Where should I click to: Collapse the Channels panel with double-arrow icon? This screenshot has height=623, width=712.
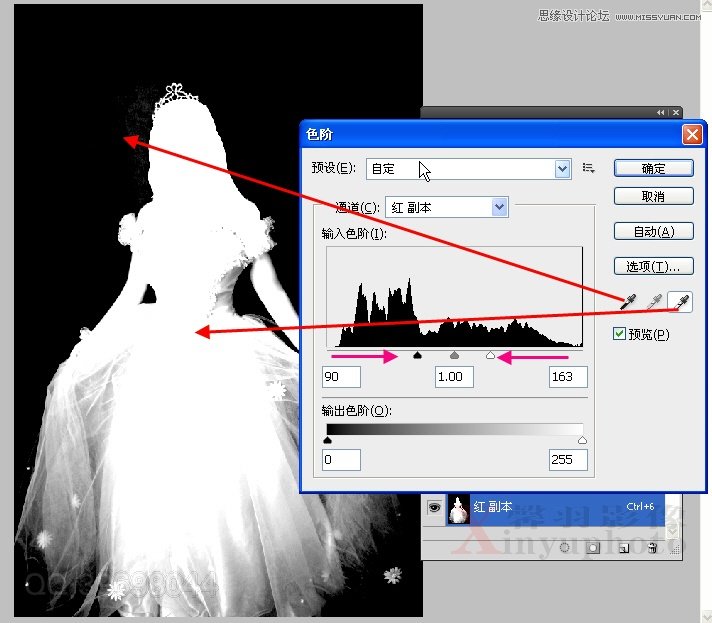point(661,112)
